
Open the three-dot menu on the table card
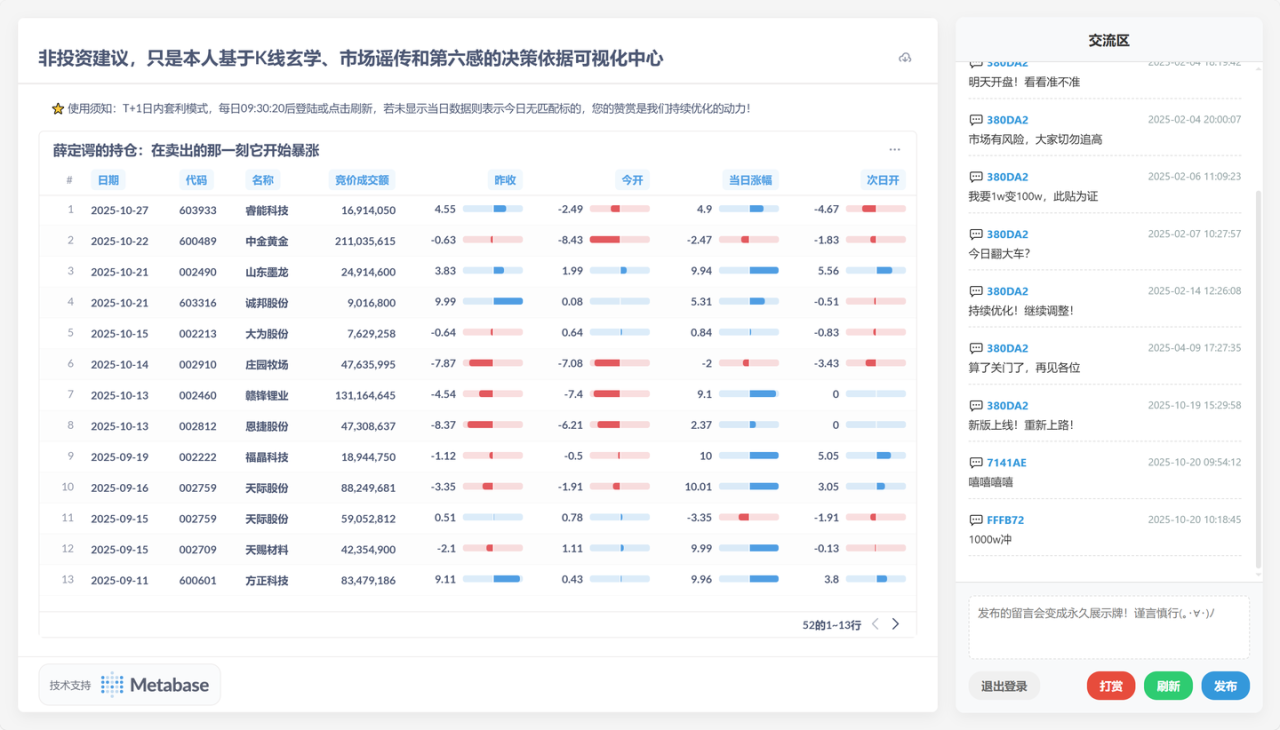point(895,150)
